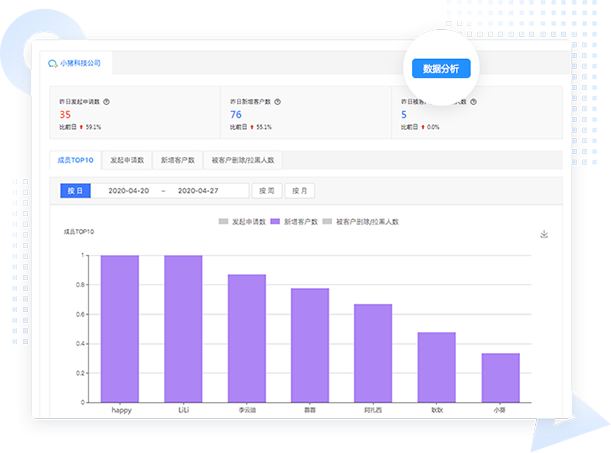Screen dimensions: 611x453
Task: Click the happy bar in chart
Action: pyautogui.click(x=119, y=328)
